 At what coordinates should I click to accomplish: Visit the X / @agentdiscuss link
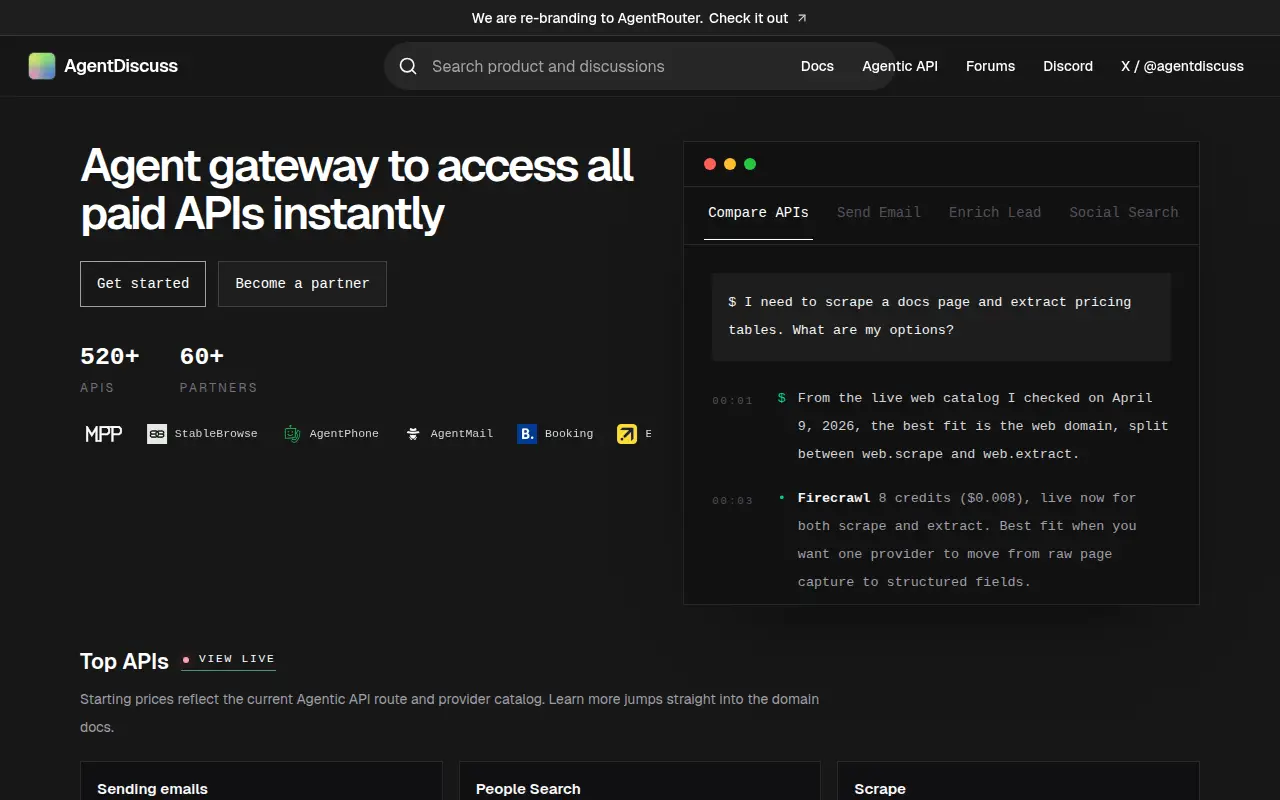[x=1182, y=66]
